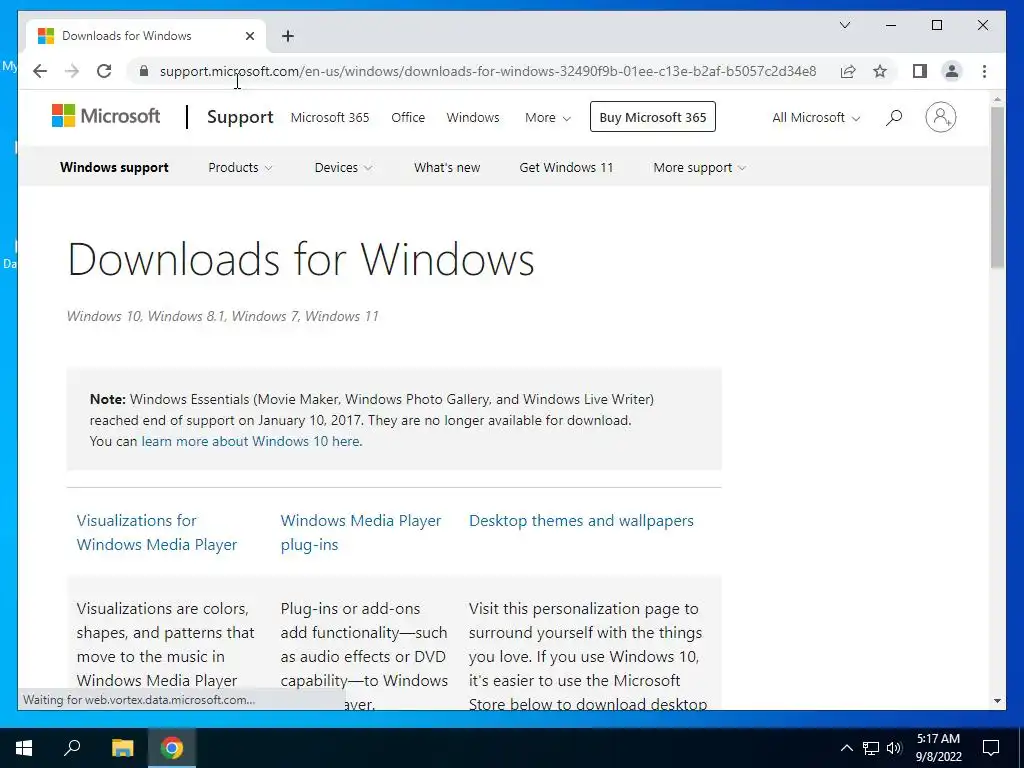Screen dimensions: 1024x768
Task: Open a new tab with the plus icon
Action: (x=288, y=36)
